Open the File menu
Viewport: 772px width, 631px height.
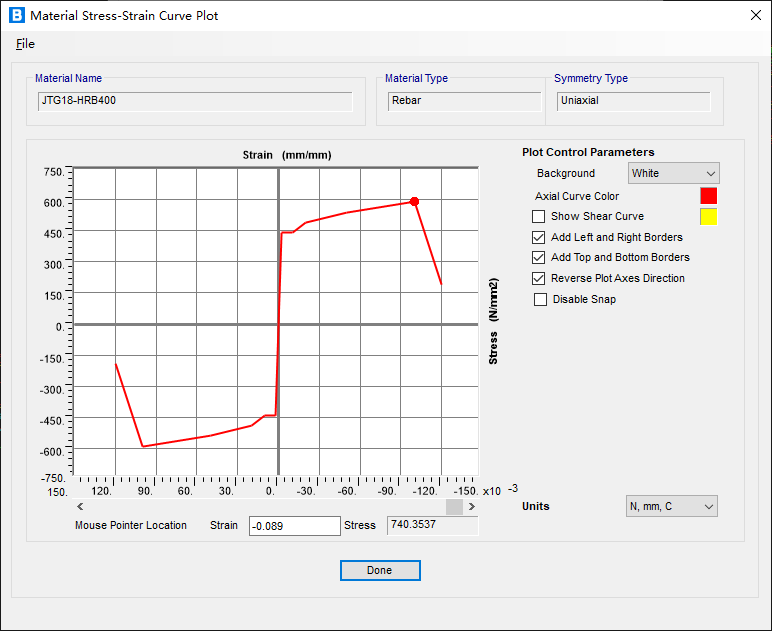pyautogui.click(x=25, y=44)
